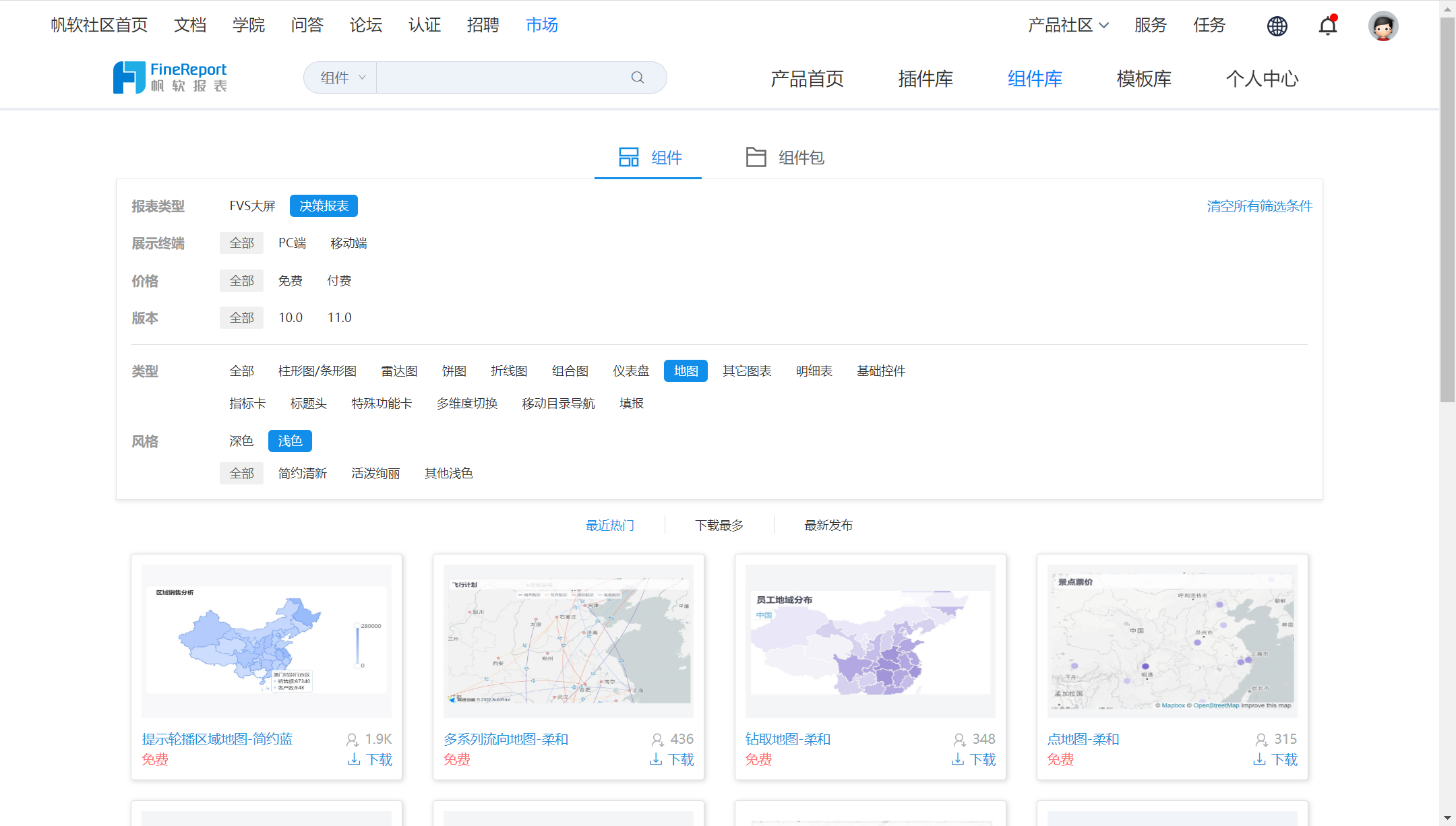Open the notifications bell icon
This screenshot has width=1456, height=826.
(x=1327, y=26)
